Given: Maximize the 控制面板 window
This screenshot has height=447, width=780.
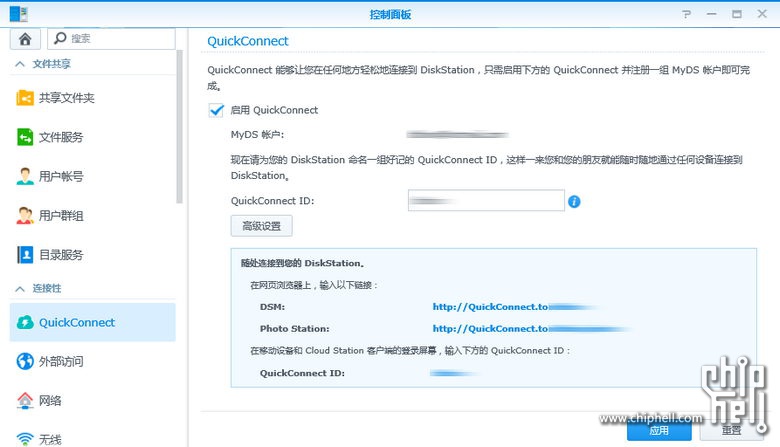Looking at the screenshot, I should coord(737,14).
